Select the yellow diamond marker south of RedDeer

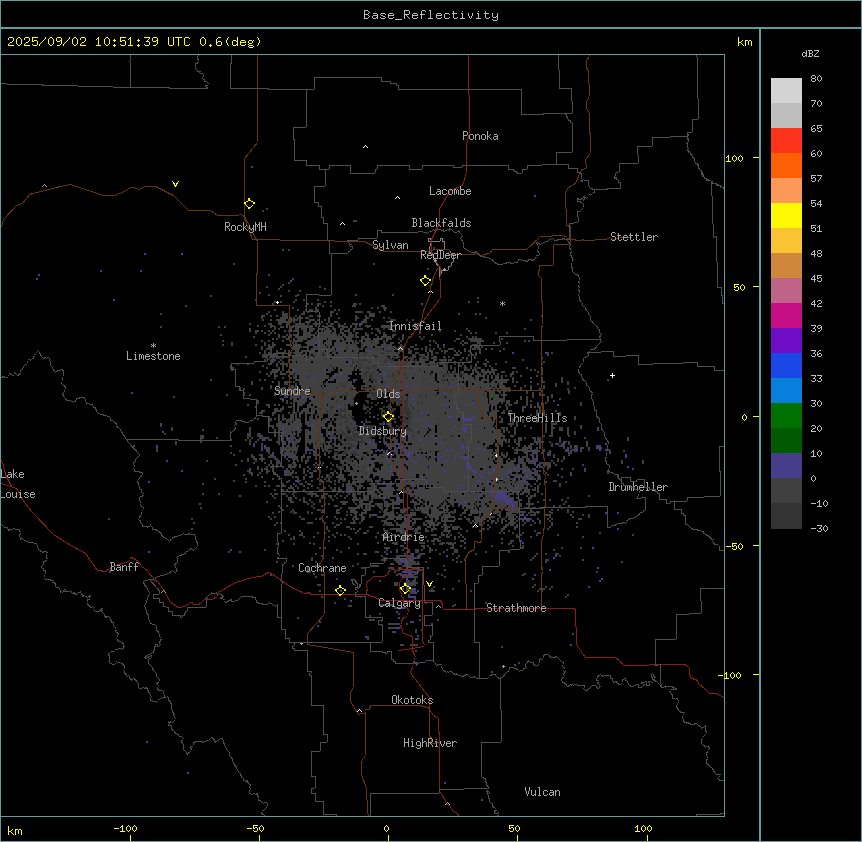click(426, 281)
